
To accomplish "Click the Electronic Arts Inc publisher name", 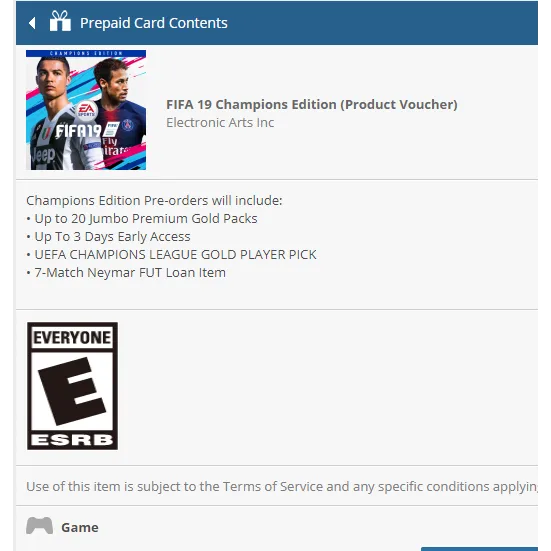I will [220, 123].
